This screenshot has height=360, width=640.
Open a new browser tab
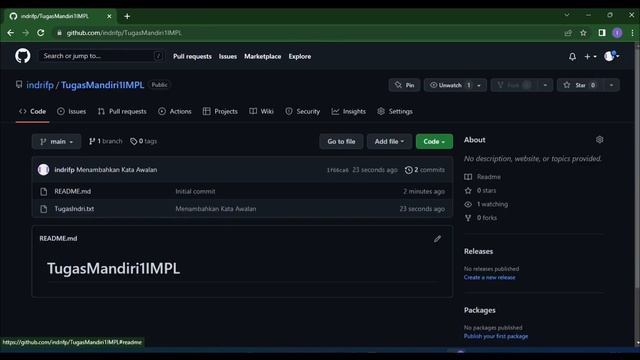tap(127, 16)
